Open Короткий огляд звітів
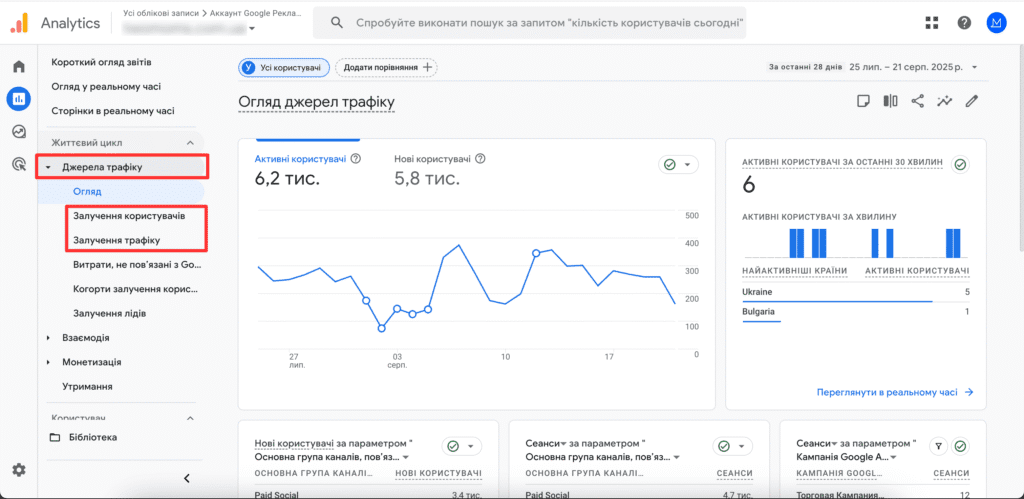 pyautogui.click(x=101, y=63)
